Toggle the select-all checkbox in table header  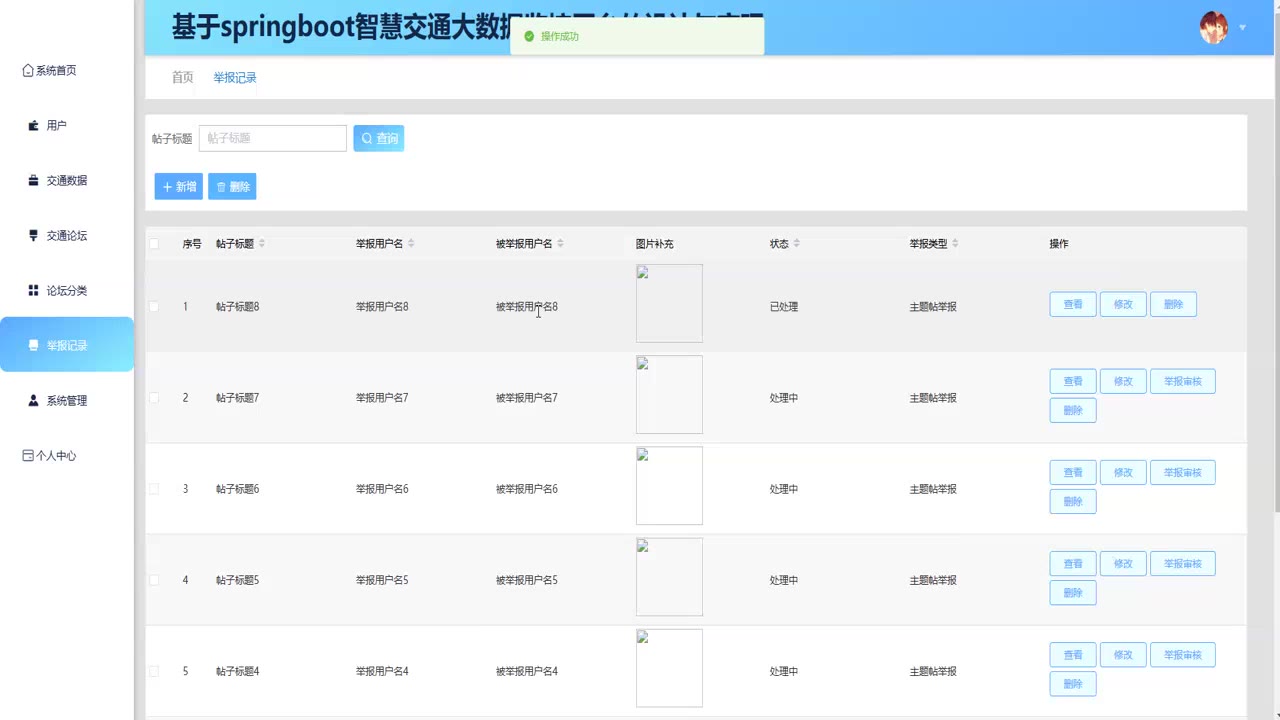[154, 244]
